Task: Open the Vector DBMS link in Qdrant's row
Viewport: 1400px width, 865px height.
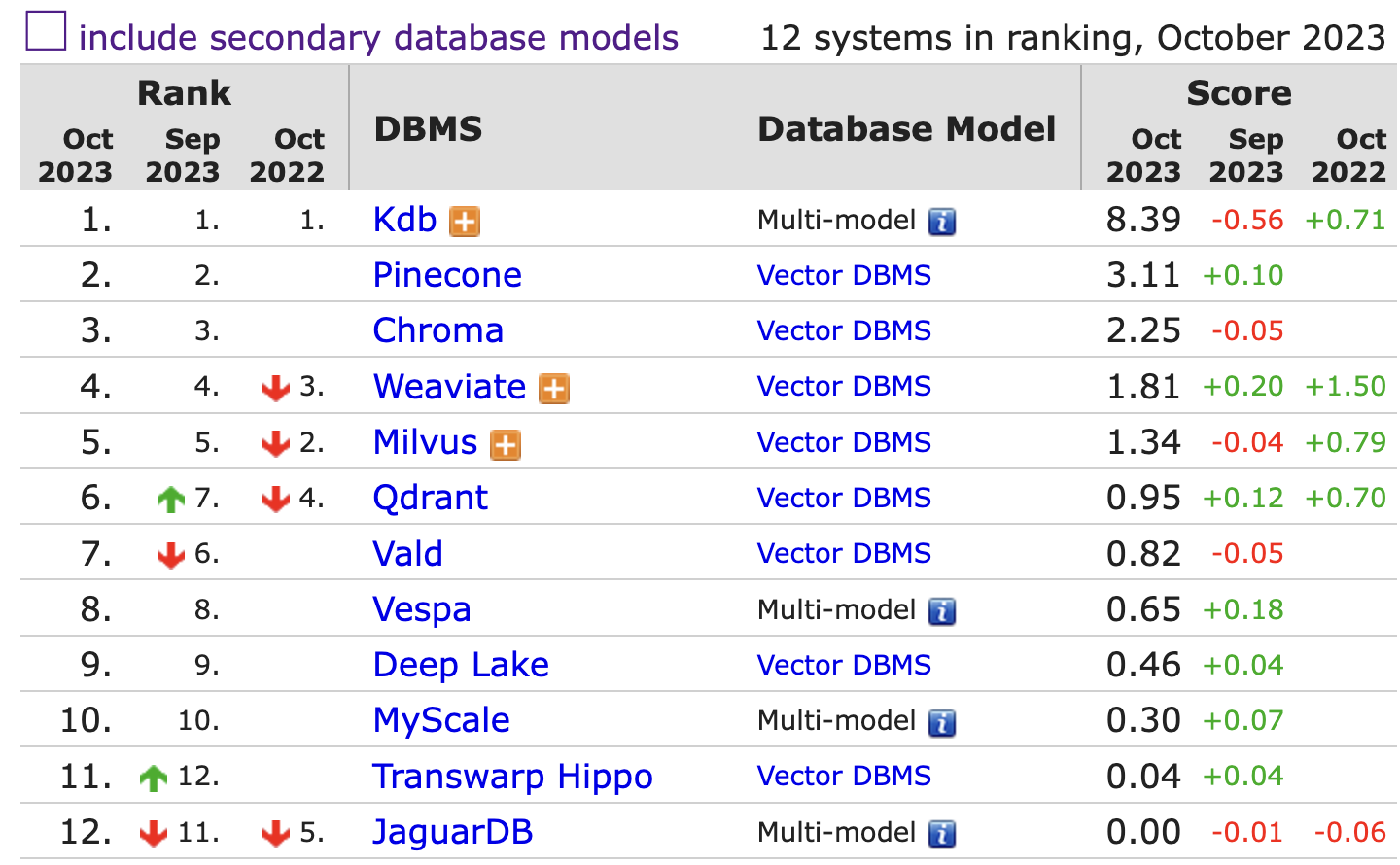Action: (x=843, y=499)
